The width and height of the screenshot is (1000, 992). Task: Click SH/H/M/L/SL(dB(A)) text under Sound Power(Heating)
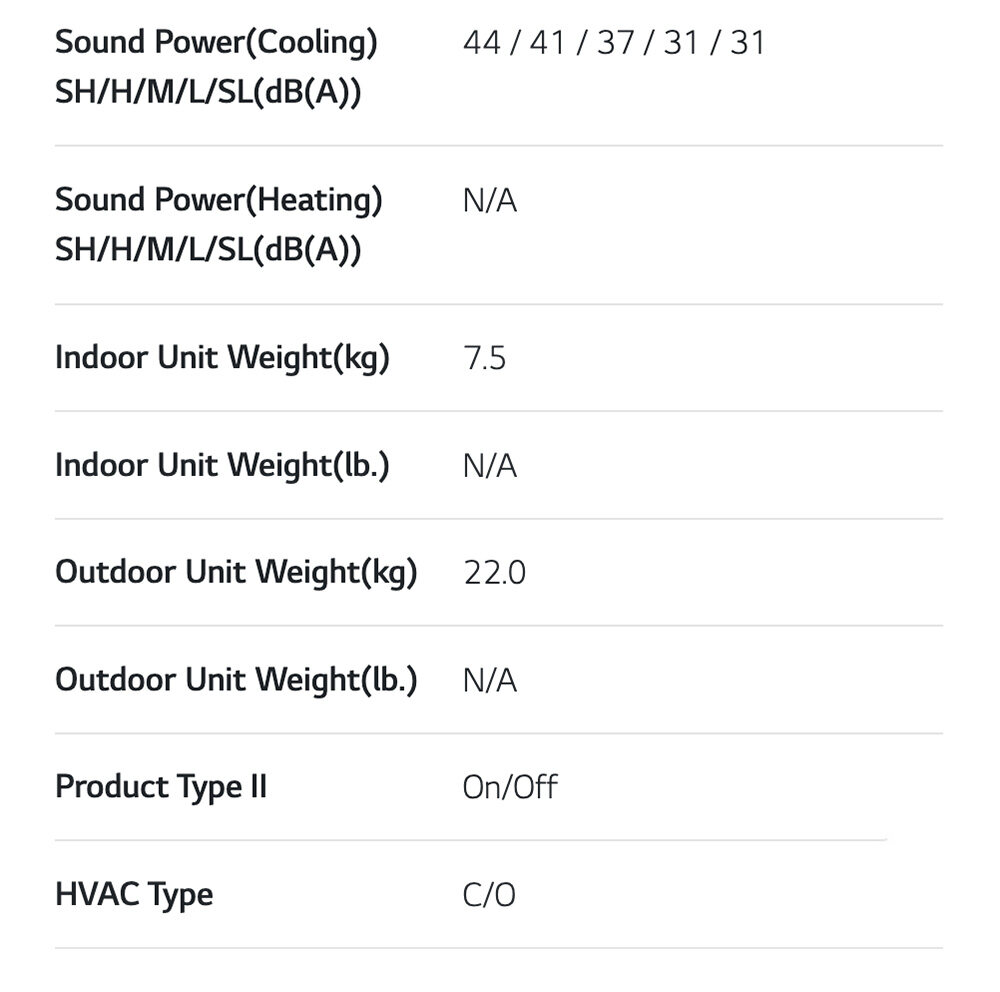click(208, 249)
